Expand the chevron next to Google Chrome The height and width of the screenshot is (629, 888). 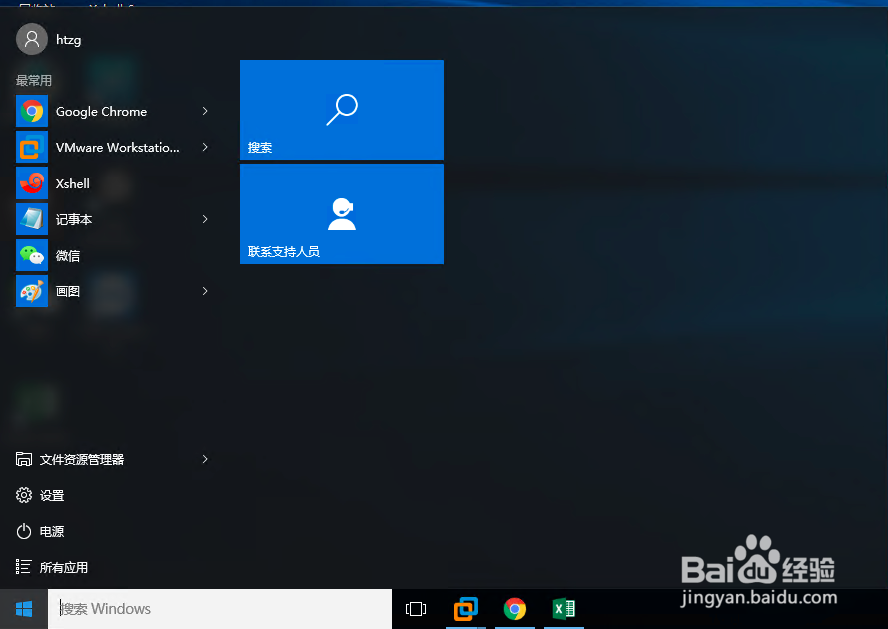205,111
